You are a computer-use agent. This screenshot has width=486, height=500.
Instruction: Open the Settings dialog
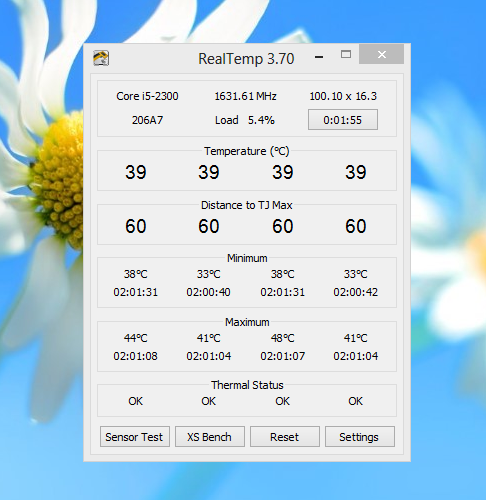pos(360,437)
